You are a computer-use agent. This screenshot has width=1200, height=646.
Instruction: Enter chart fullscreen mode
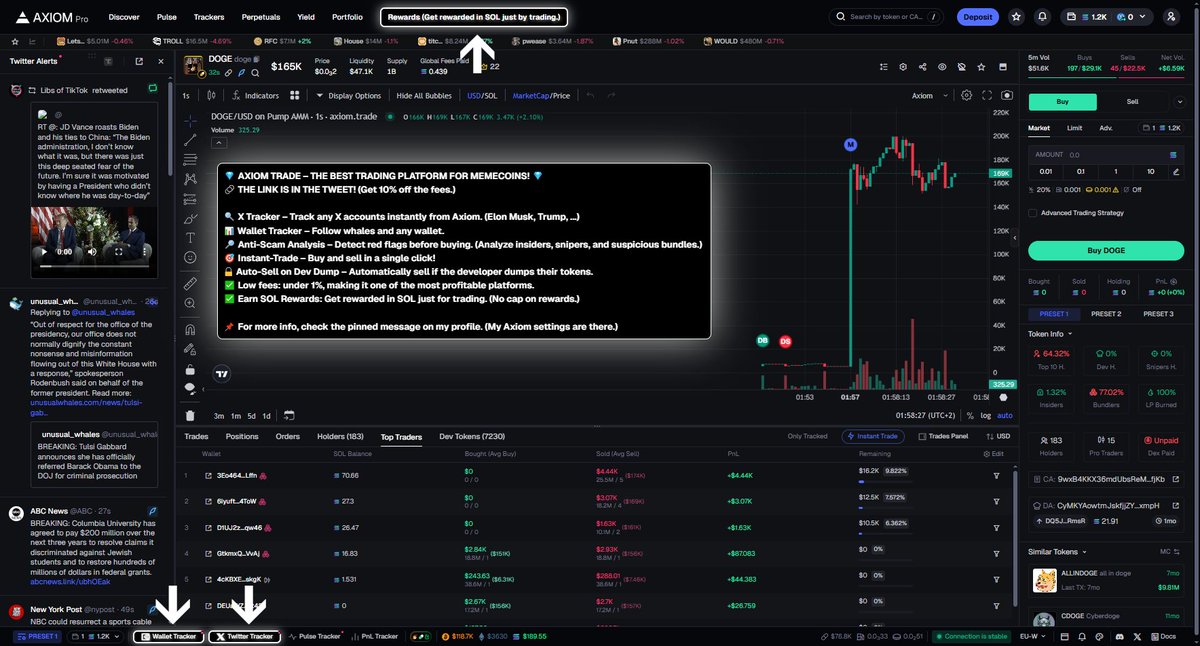point(988,96)
